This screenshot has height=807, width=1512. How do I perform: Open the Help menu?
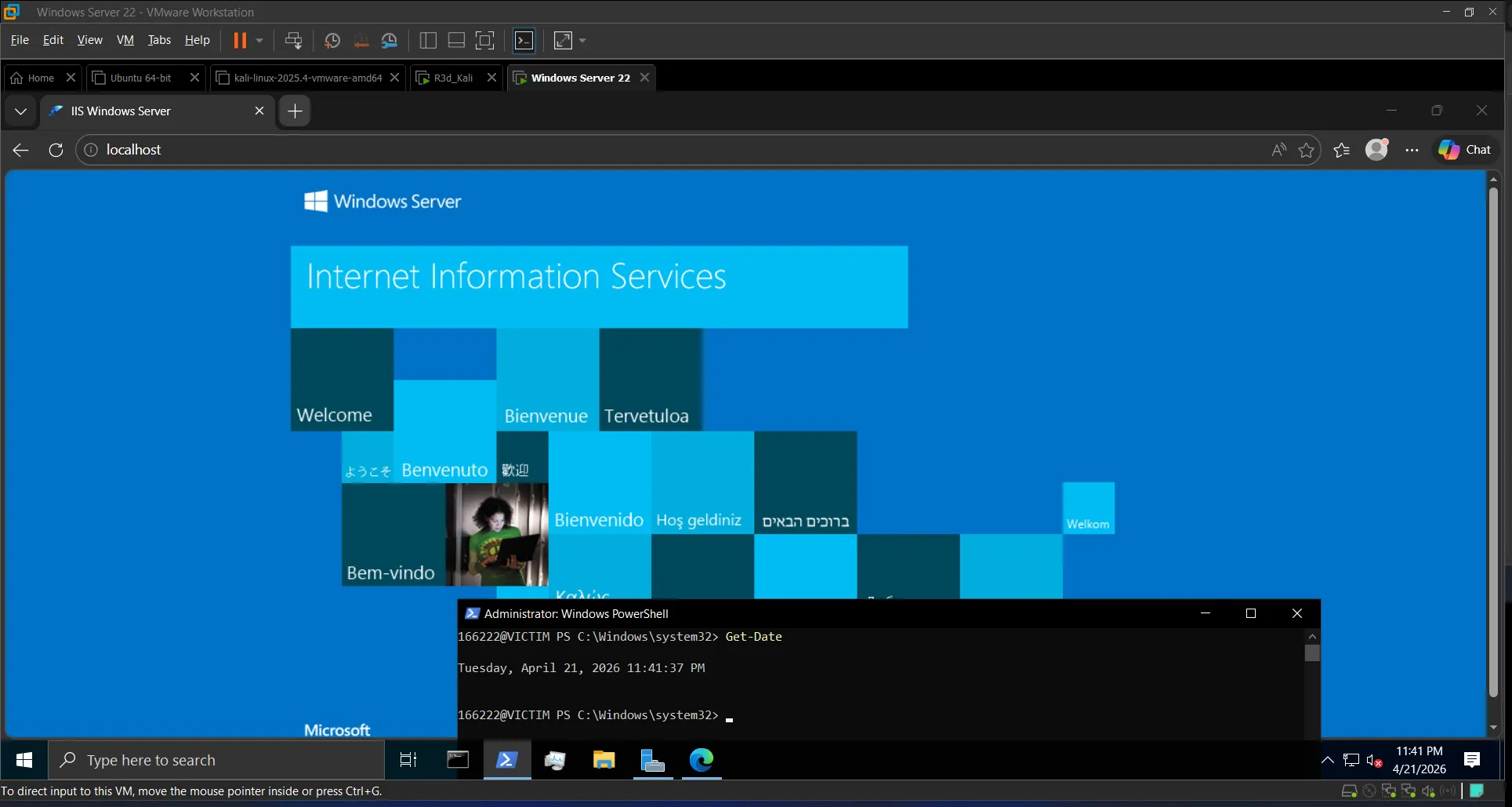coord(197,40)
